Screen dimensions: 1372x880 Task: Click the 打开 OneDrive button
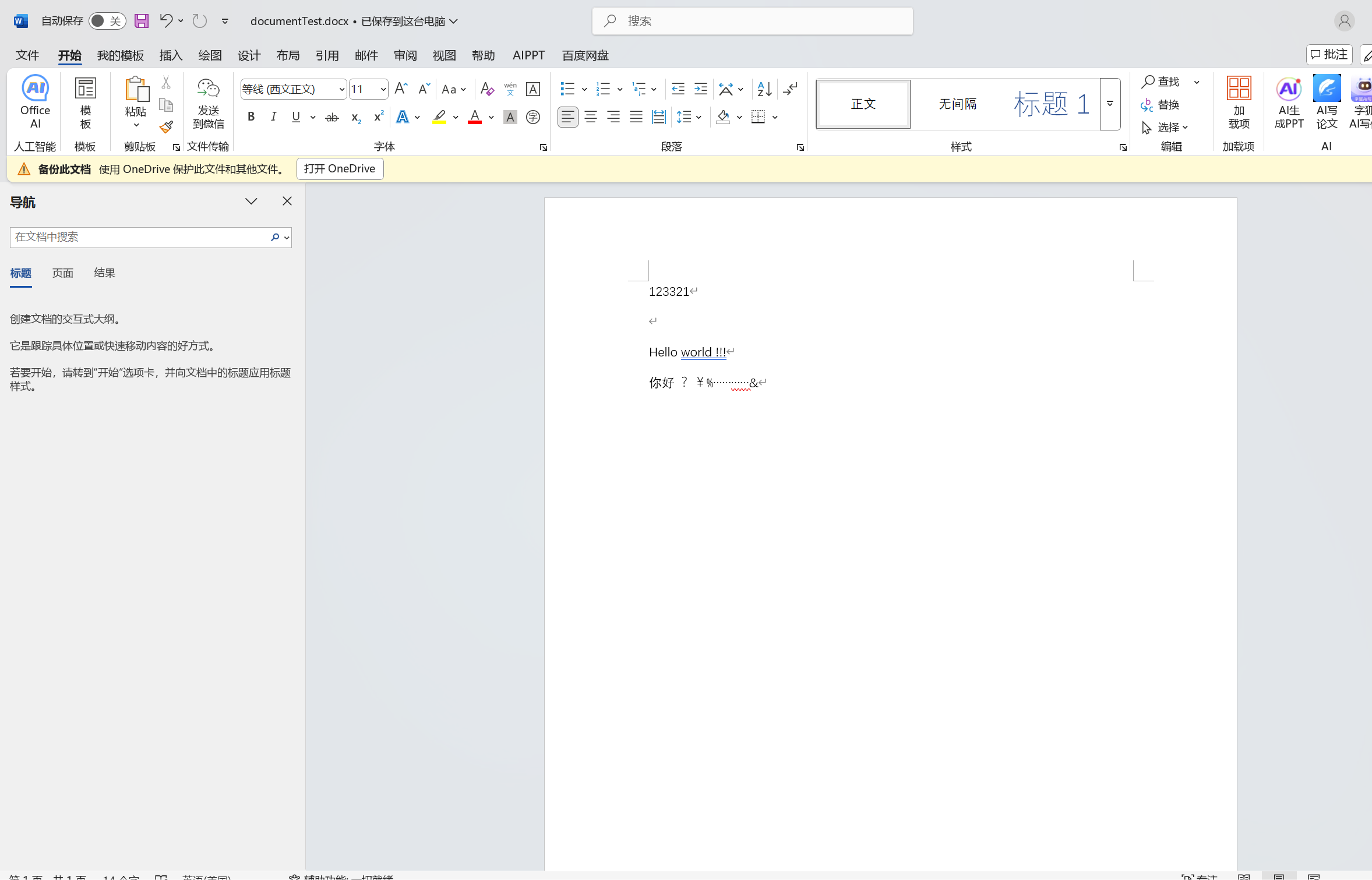click(340, 169)
